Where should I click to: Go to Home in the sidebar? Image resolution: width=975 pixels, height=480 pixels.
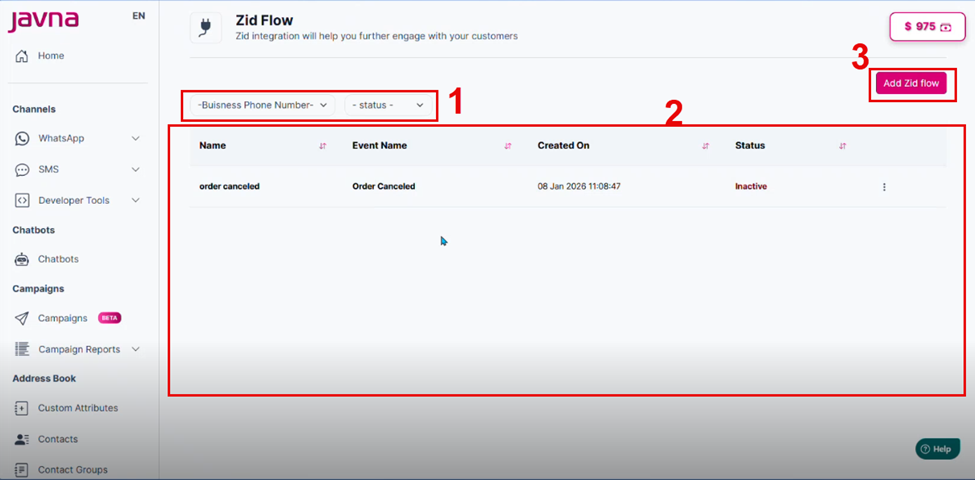pyautogui.click(x=51, y=56)
